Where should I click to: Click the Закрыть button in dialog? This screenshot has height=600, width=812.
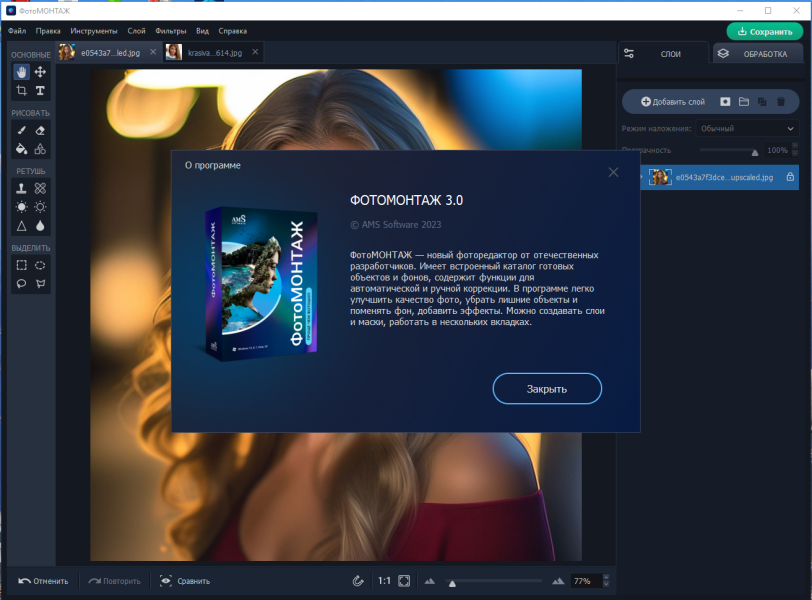[x=547, y=388]
